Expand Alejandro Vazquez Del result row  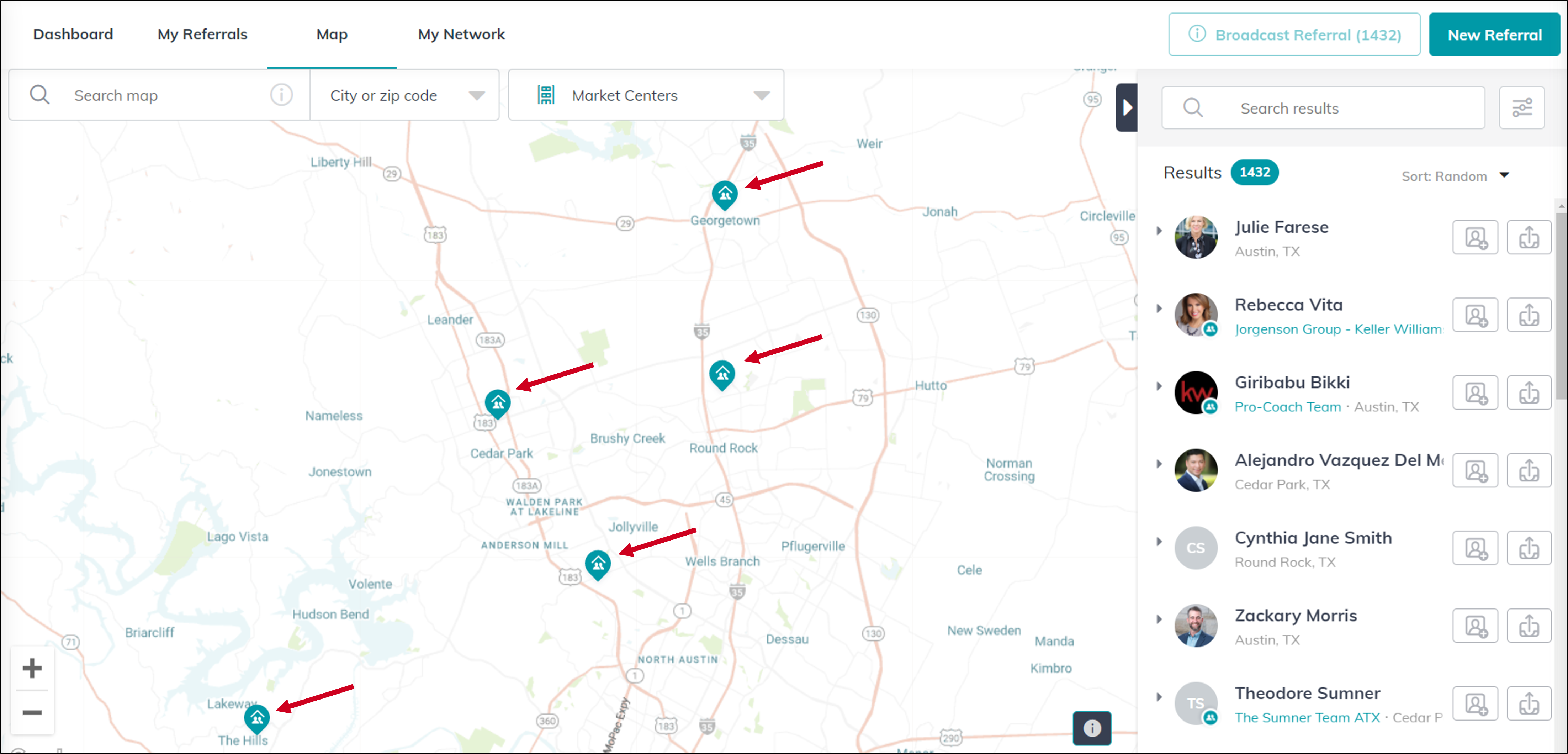pos(1159,464)
